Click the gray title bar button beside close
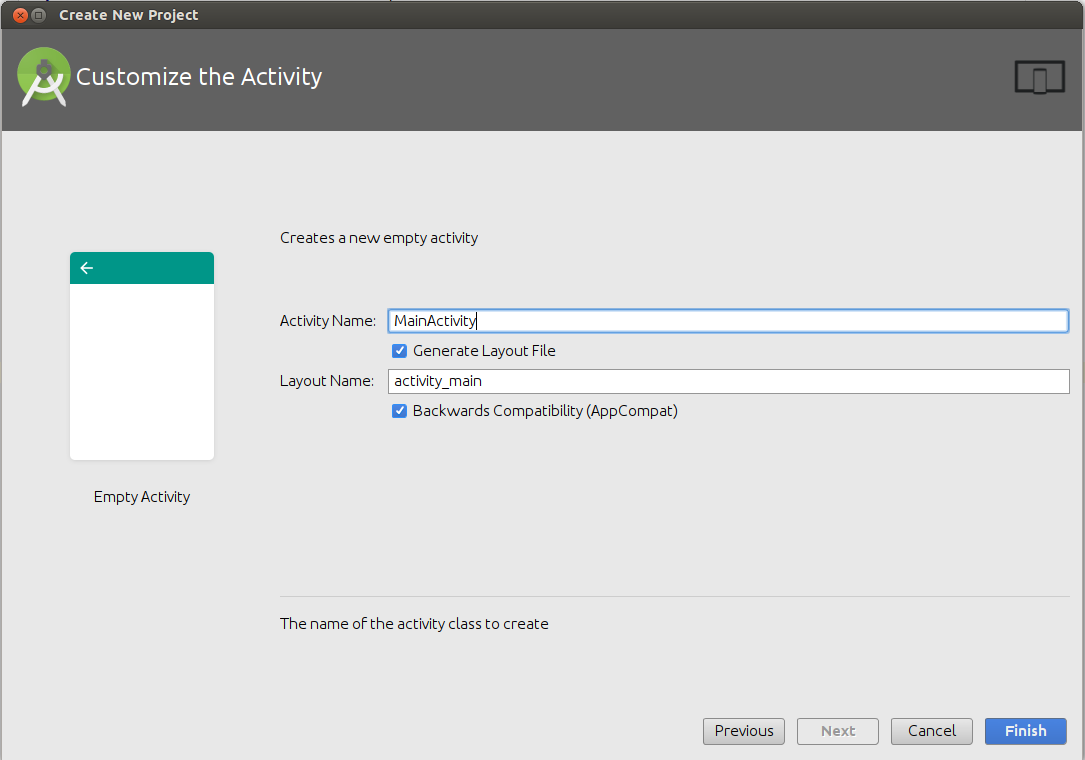The height and width of the screenshot is (760, 1085). pos(38,15)
